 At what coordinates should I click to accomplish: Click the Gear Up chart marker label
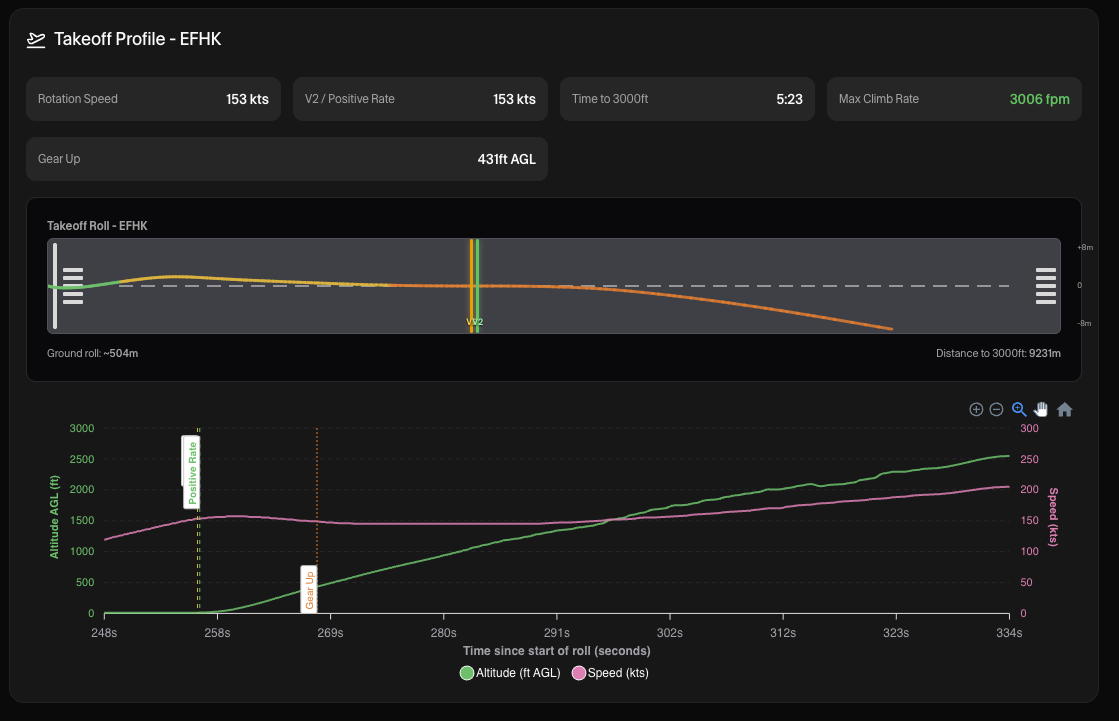309,589
